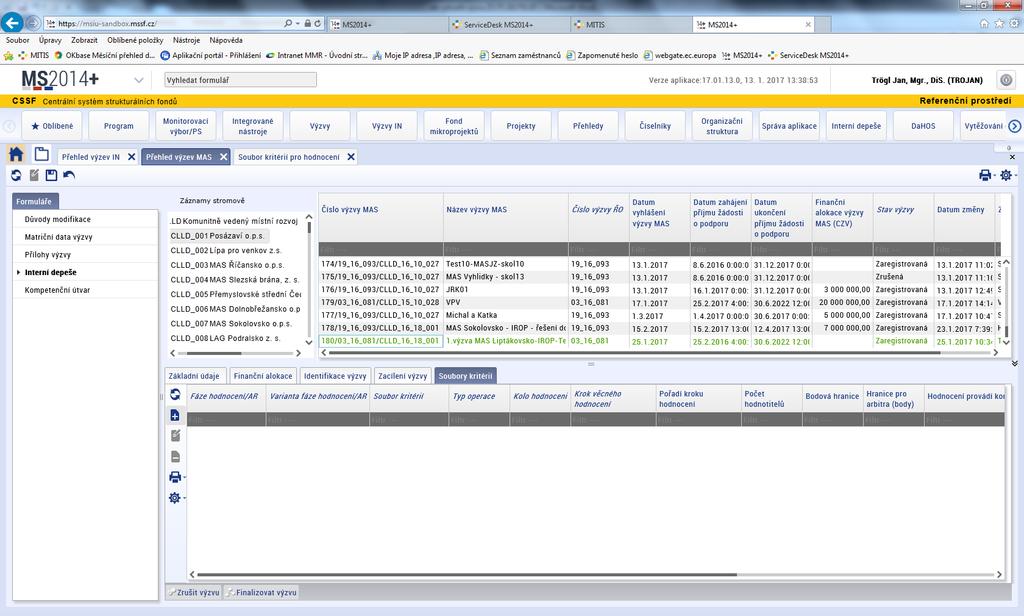Screen dimensions: 1024x616
Task: Select CLLD_002 Lípa pro venkov tree item
Action: [225, 250]
